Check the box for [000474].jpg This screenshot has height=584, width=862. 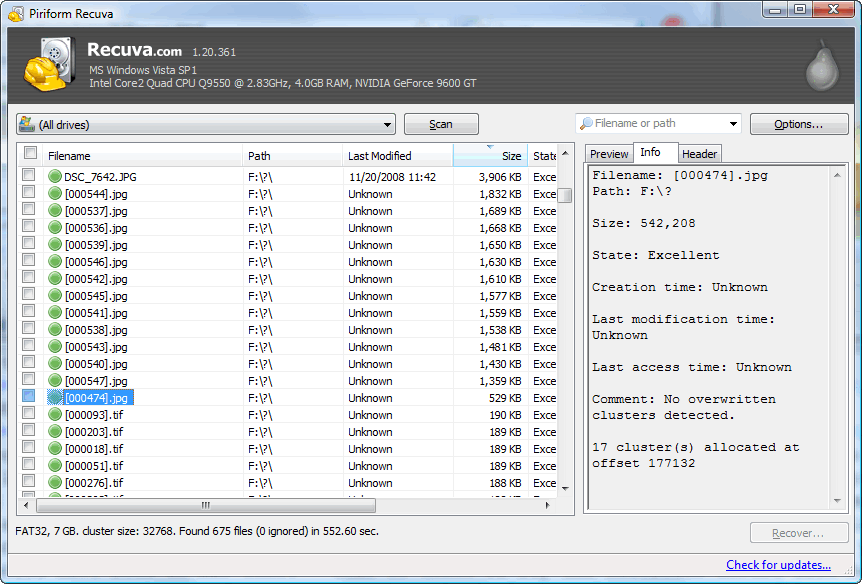point(29,396)
